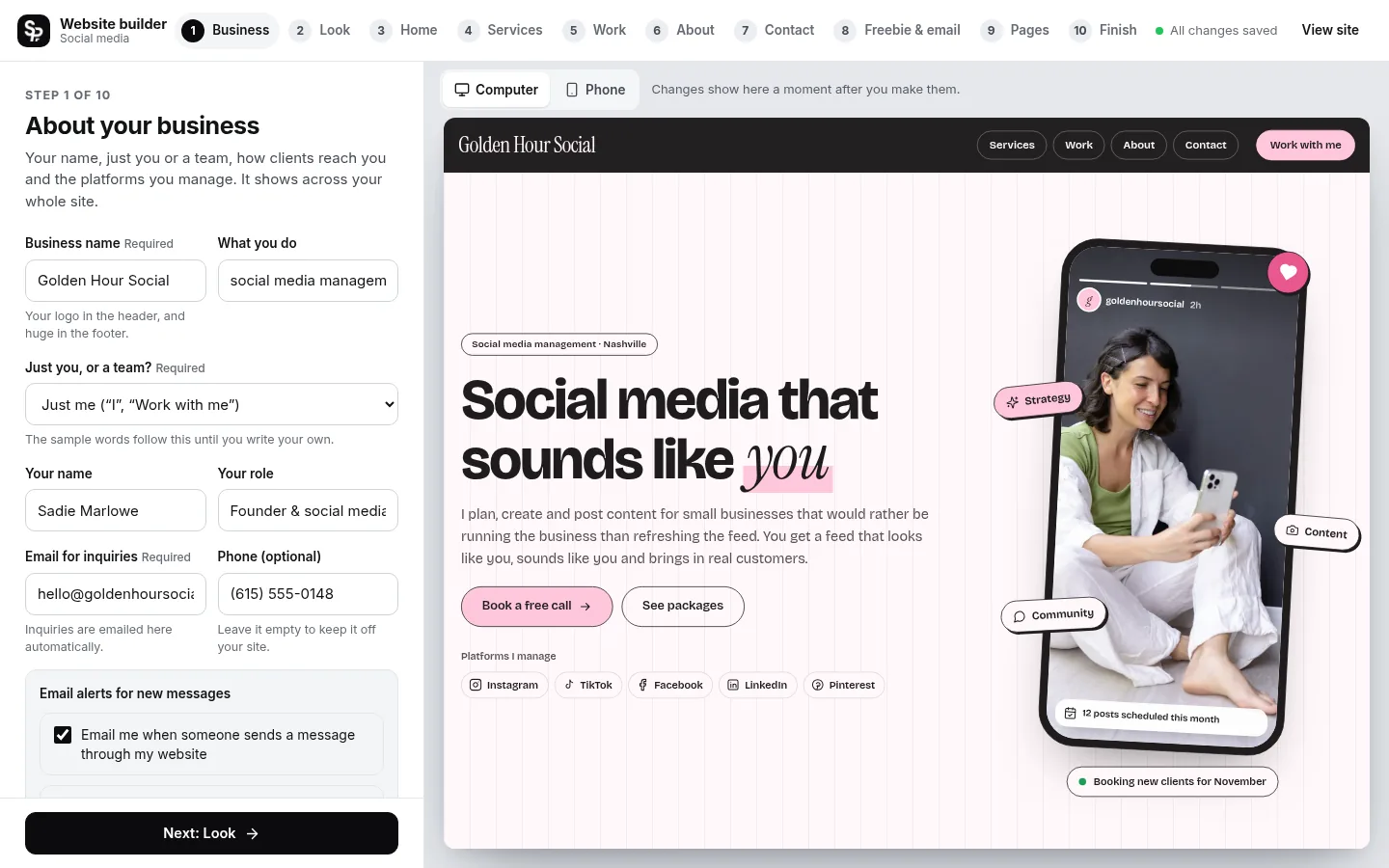Click About in the preview nav

point(1138,145)
